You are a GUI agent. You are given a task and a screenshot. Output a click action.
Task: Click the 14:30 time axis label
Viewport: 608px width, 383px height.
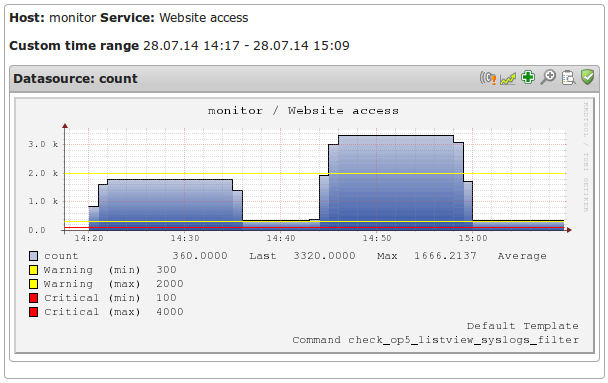pyautogui.click(x=185, y=238)
